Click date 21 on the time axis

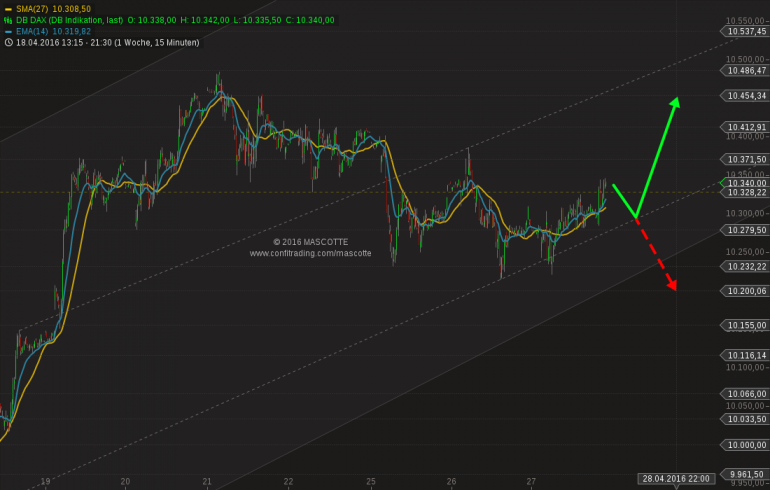(x=207, y=482)
